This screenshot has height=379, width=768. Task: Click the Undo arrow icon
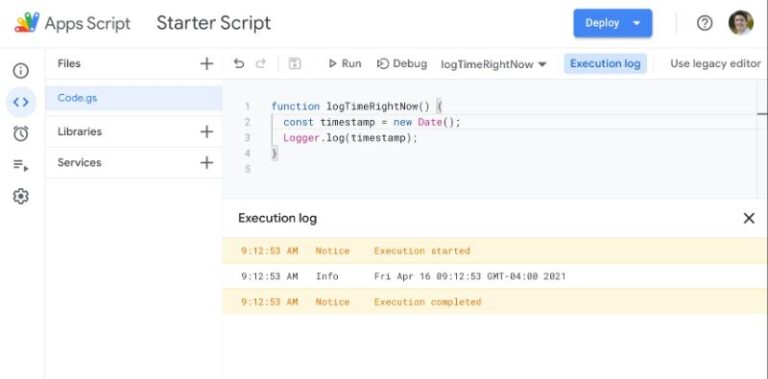pyautogui.click(x=239, y=64)
